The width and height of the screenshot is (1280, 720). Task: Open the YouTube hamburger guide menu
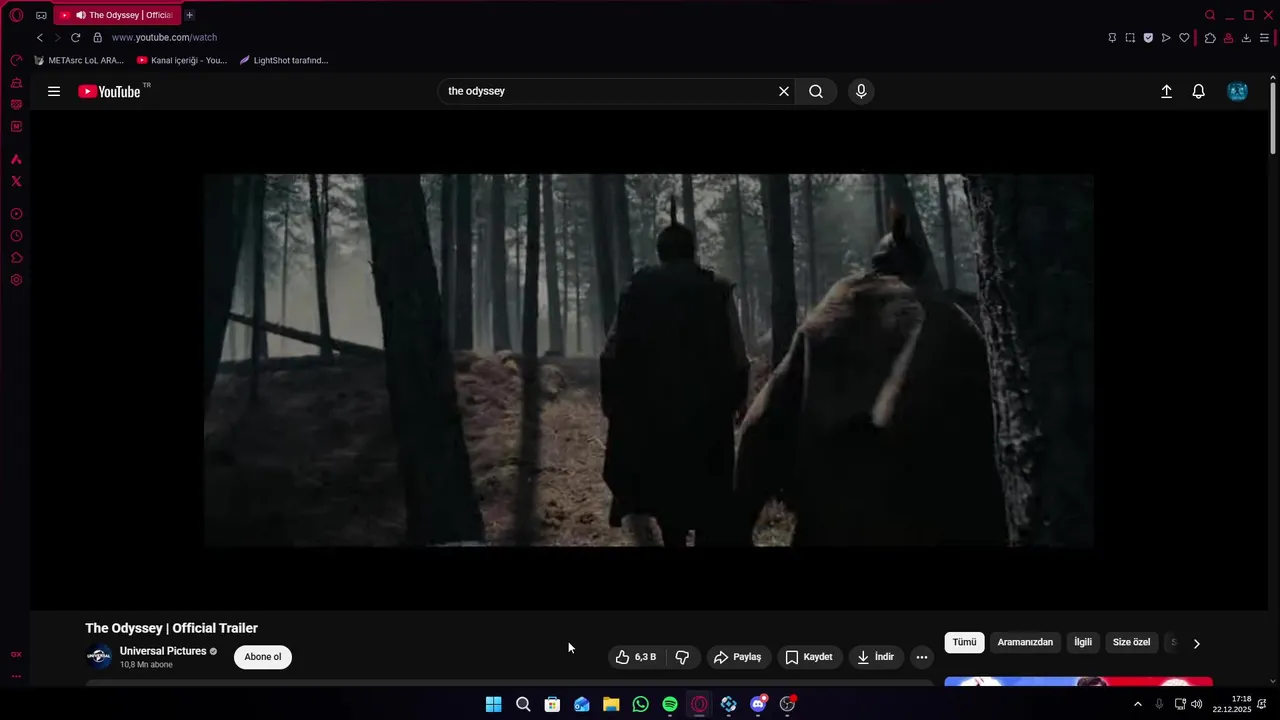coord(54,91)
